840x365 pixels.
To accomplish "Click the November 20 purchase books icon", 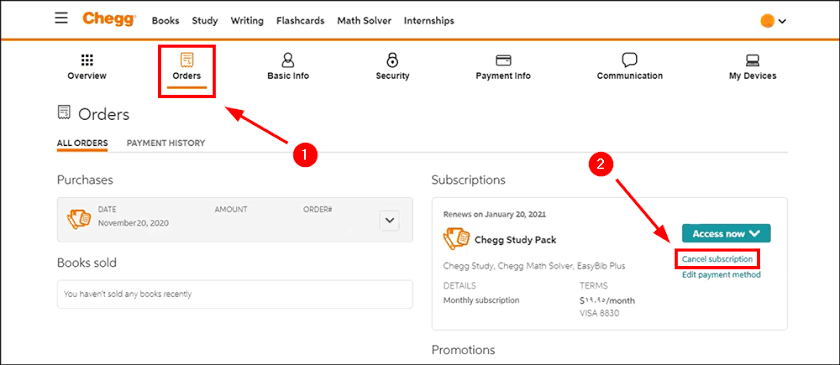I will pyautogui.click(x=79, y=219).
